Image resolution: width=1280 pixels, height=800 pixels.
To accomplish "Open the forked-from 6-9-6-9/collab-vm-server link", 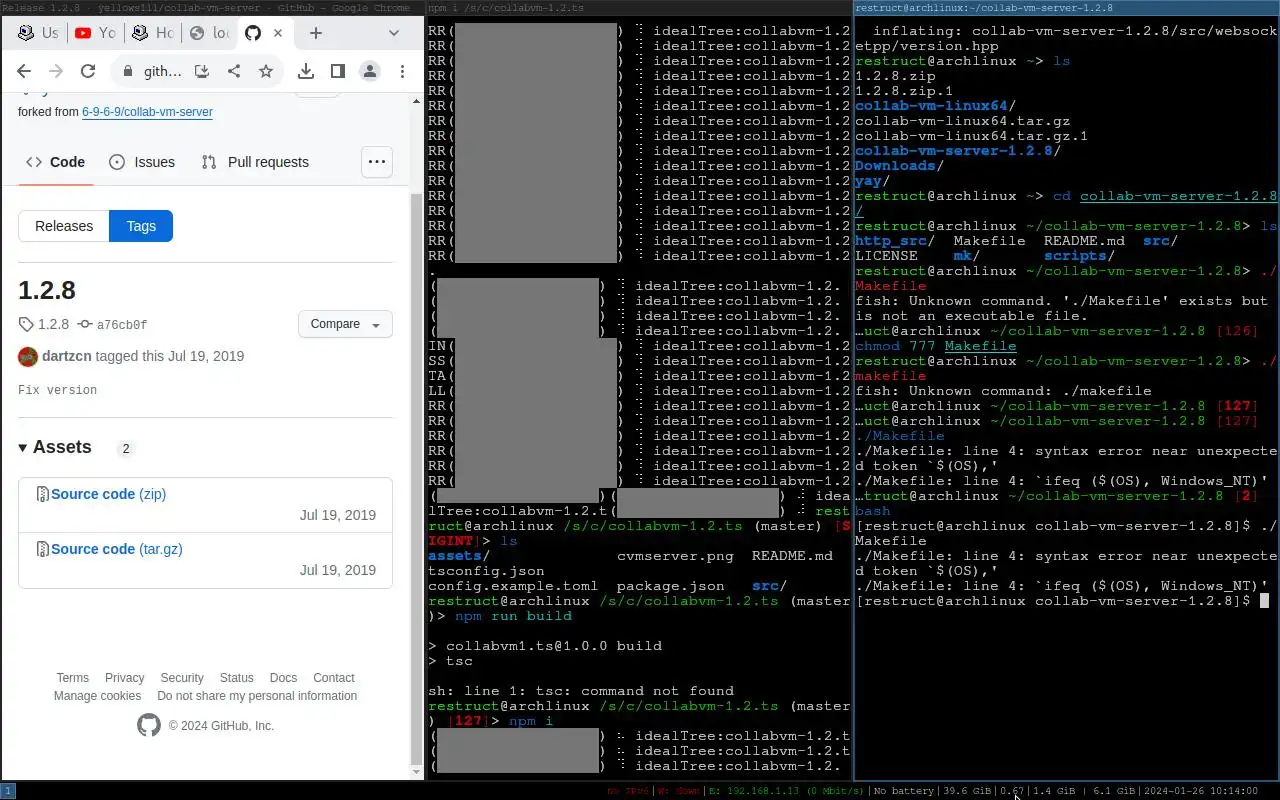I will coord(147,112).
